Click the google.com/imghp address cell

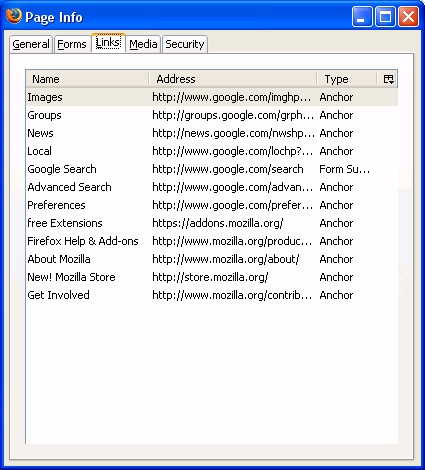coord(232,97)
